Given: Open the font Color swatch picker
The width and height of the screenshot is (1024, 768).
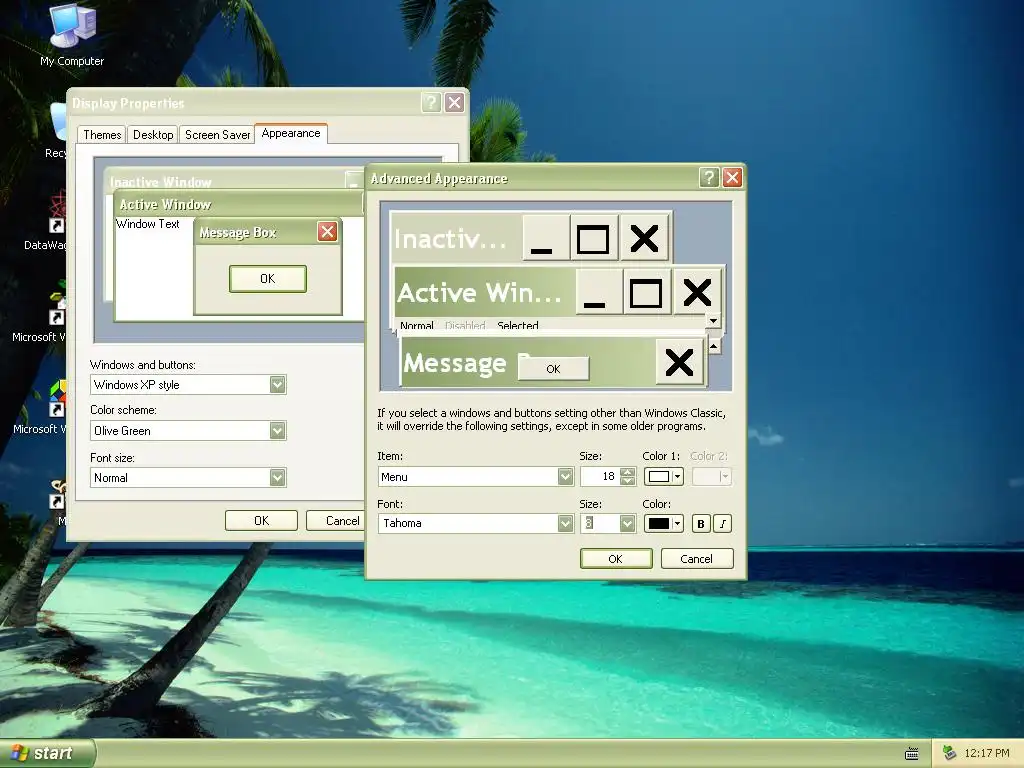Looking at the screenshot, I should (664, 523).
